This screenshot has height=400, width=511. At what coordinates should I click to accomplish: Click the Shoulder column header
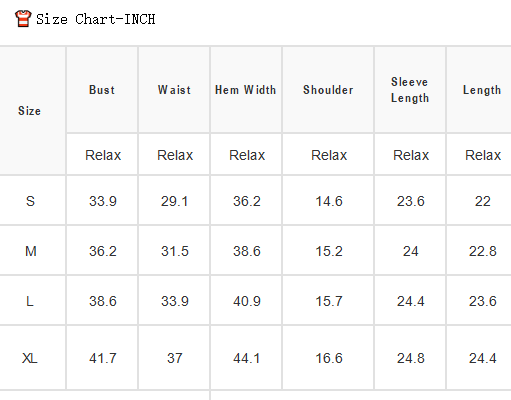pos(328,90)
